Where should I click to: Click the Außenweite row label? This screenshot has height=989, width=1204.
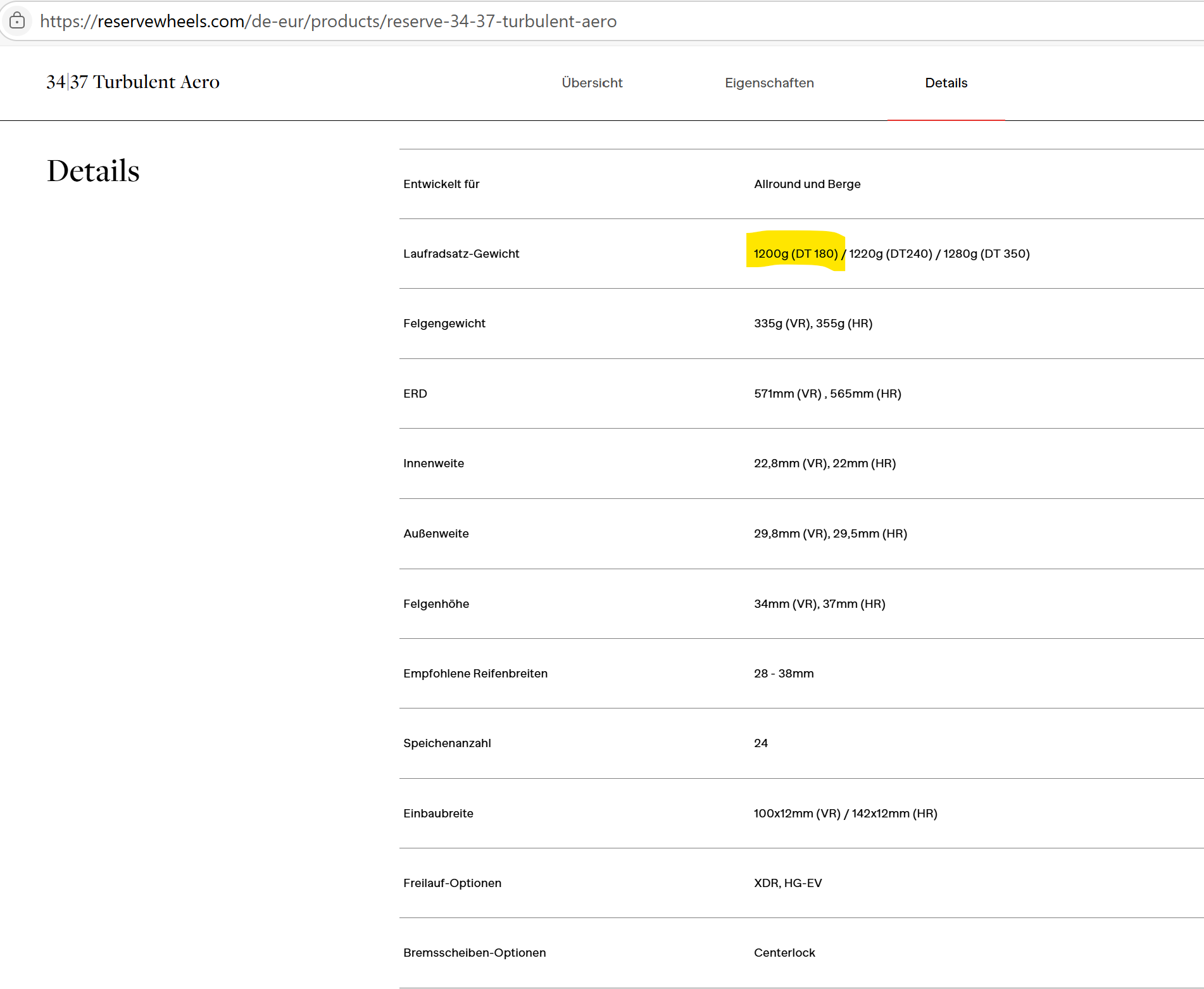click(436, 534)
